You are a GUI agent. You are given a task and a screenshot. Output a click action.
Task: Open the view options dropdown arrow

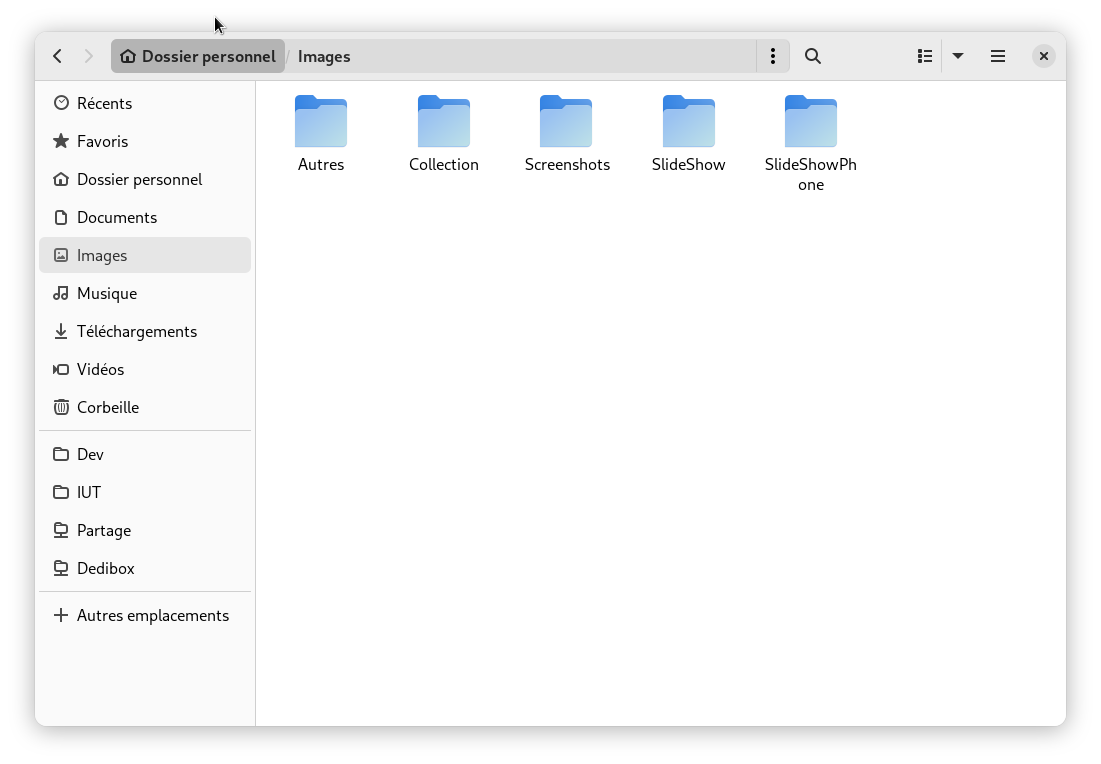click(958, 56)
